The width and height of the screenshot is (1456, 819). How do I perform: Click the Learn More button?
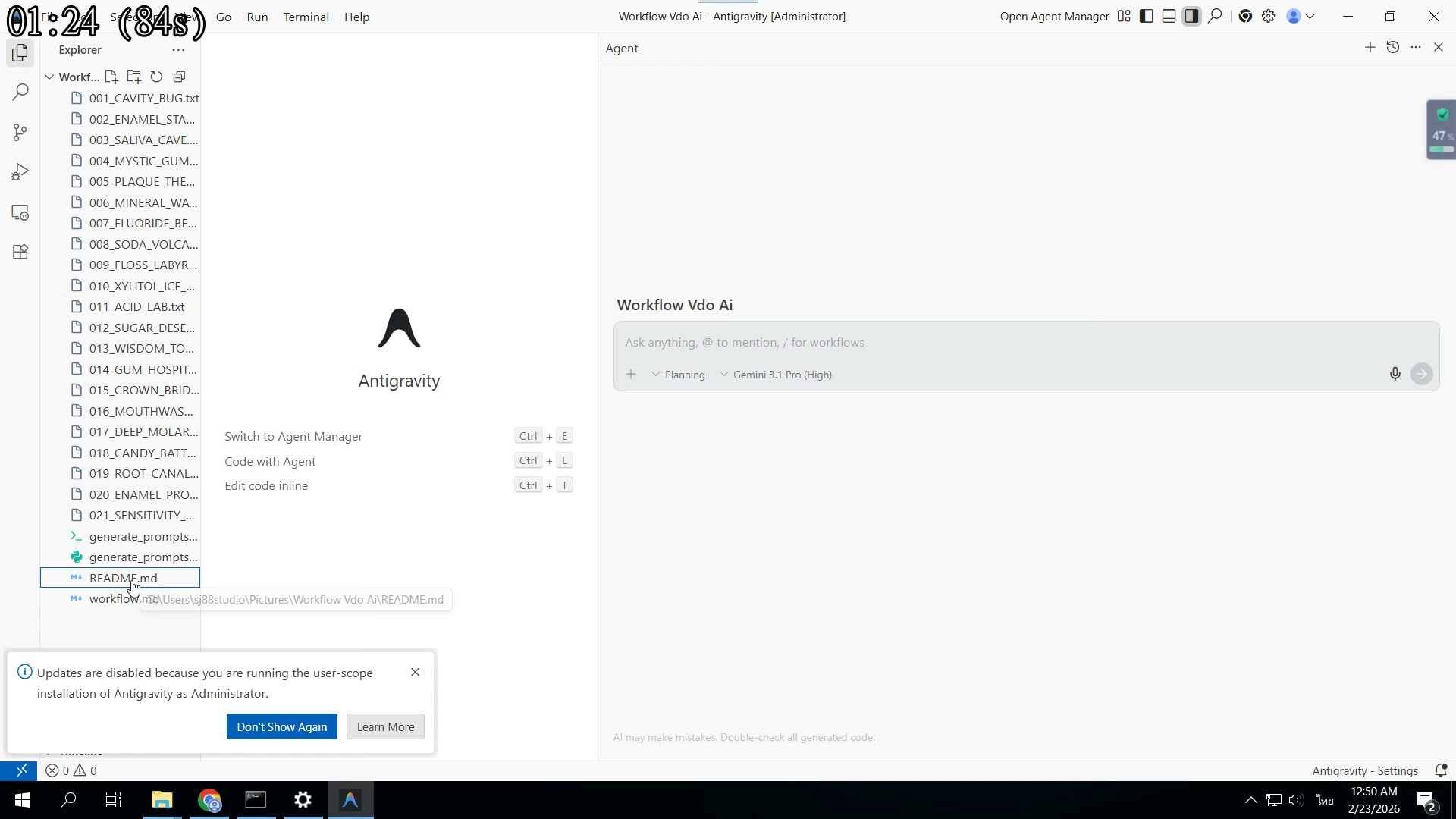[x=384, y=726]
